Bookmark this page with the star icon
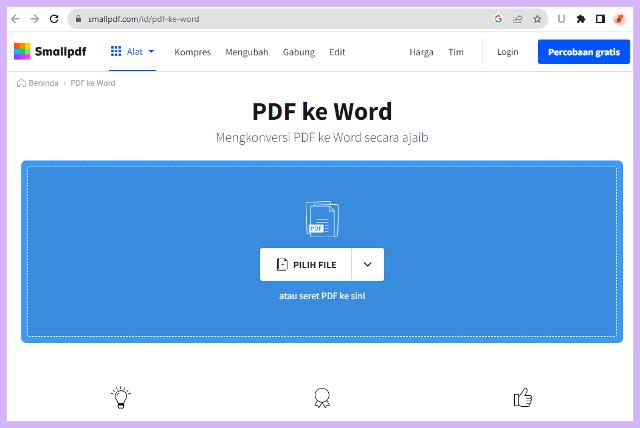Screen dimensions: 640x428 pos(537,19)
